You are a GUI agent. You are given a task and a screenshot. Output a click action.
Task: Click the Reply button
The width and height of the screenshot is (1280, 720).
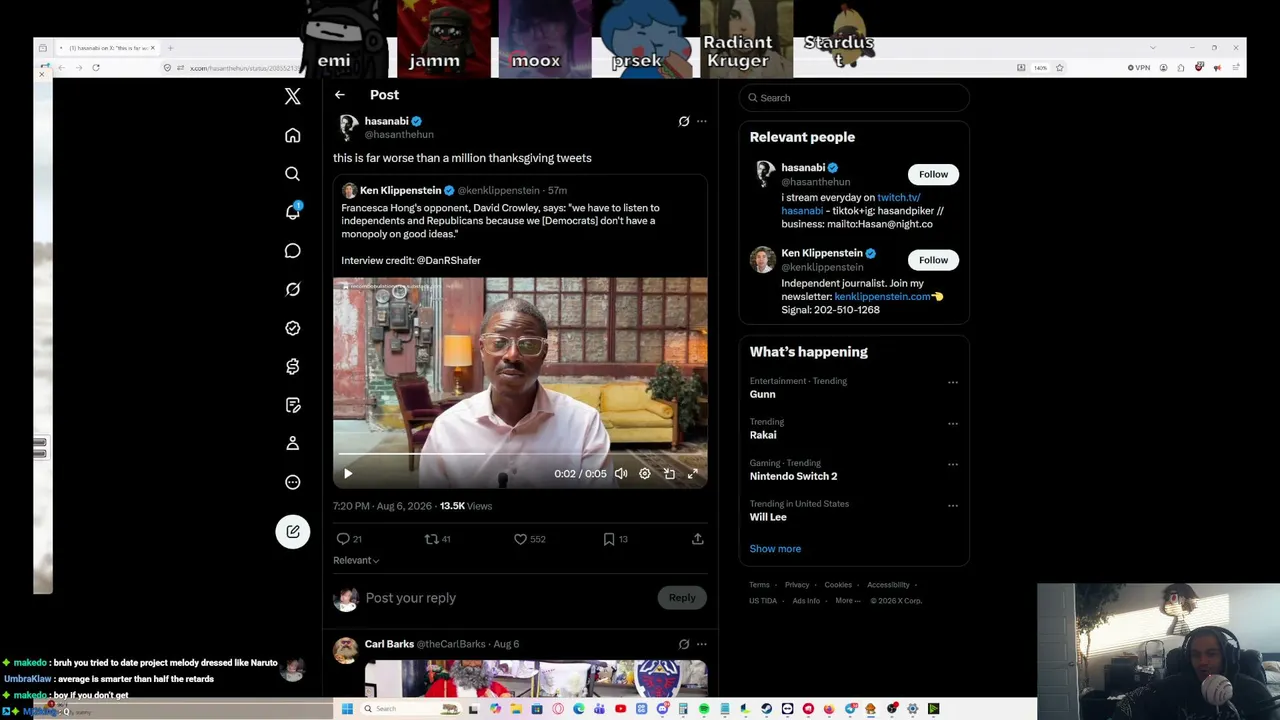click(x=682, y=598)
